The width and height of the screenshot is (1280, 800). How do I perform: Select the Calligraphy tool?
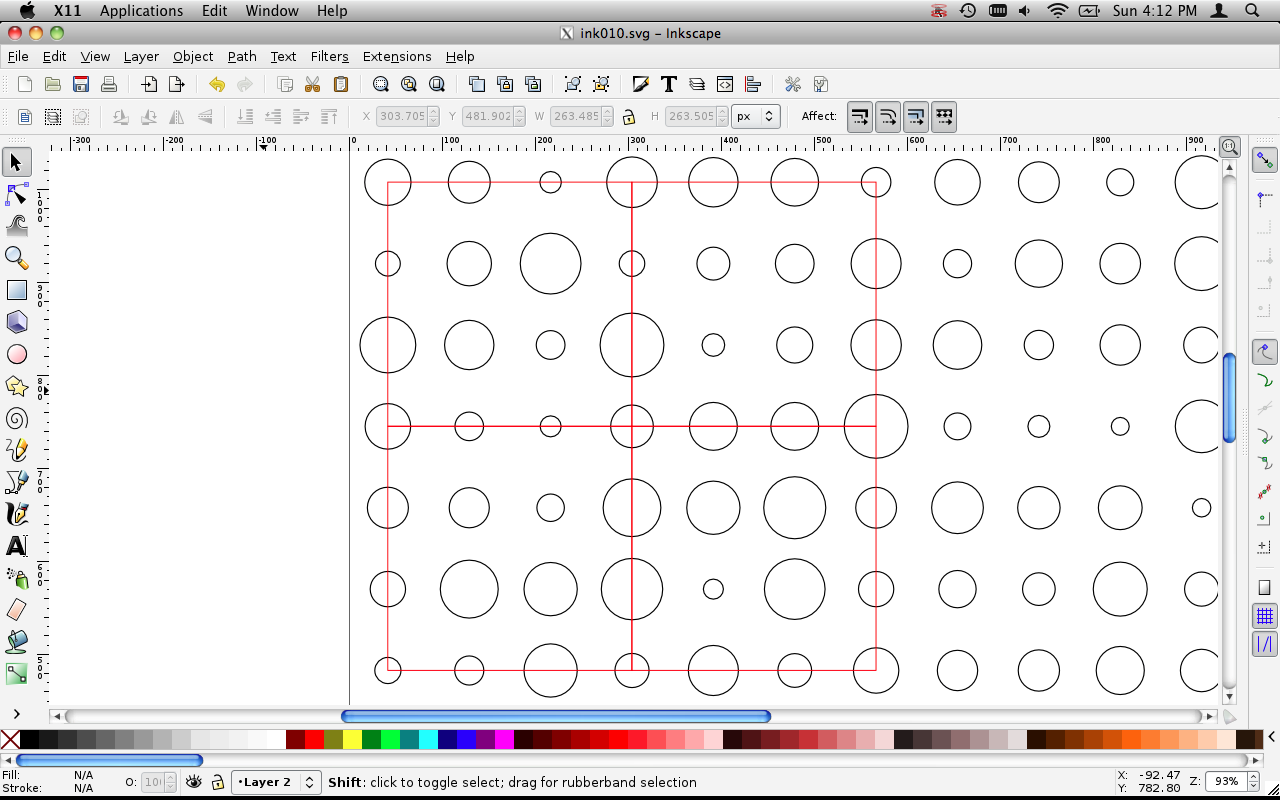pos(17,514)
